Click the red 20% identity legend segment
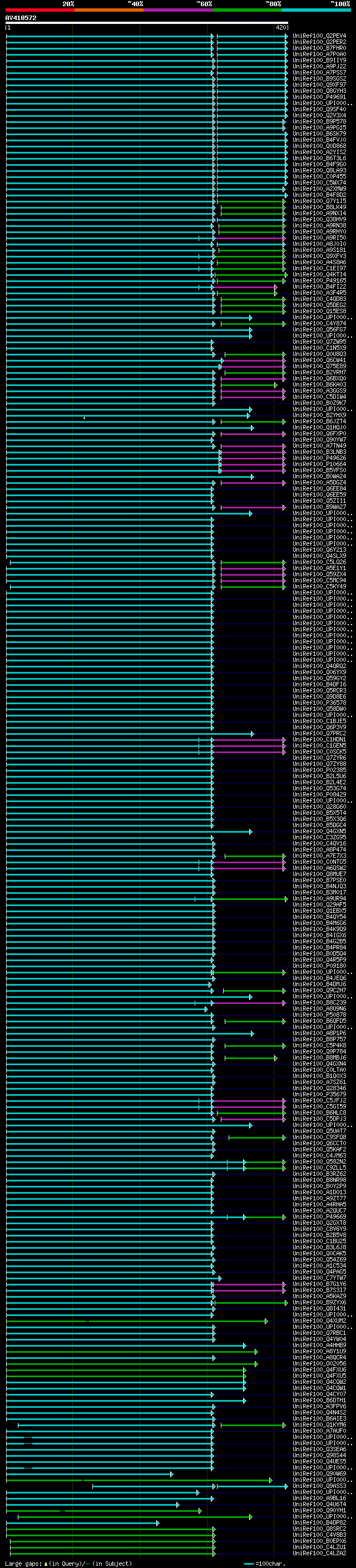The width and height of the screenshot is (356, 1568). (x=39, y=10)
